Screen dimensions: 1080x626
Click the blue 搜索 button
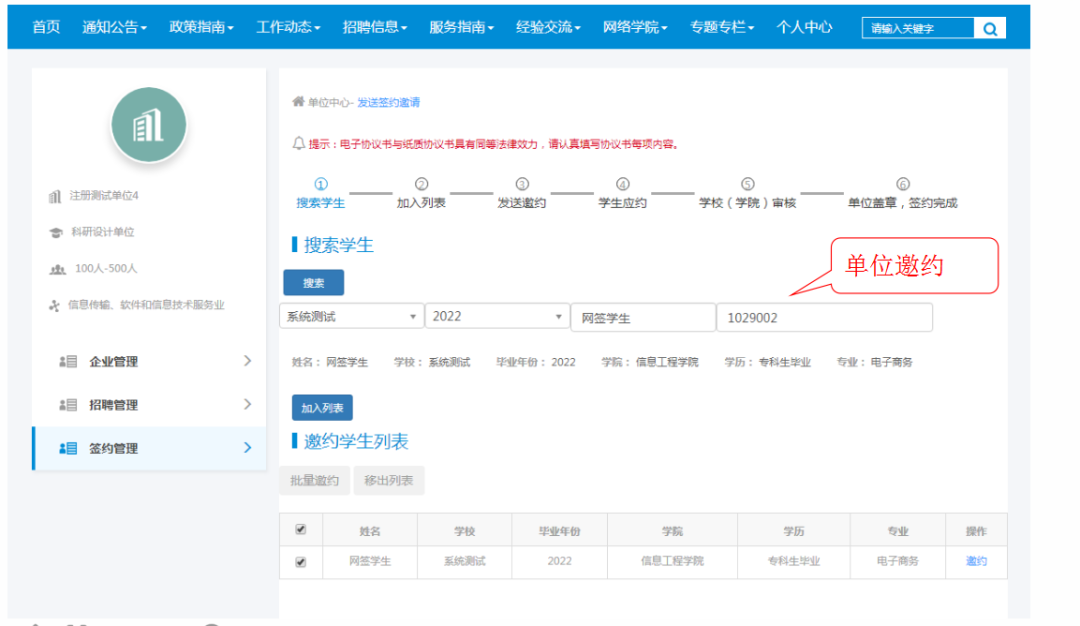[313, 282]
